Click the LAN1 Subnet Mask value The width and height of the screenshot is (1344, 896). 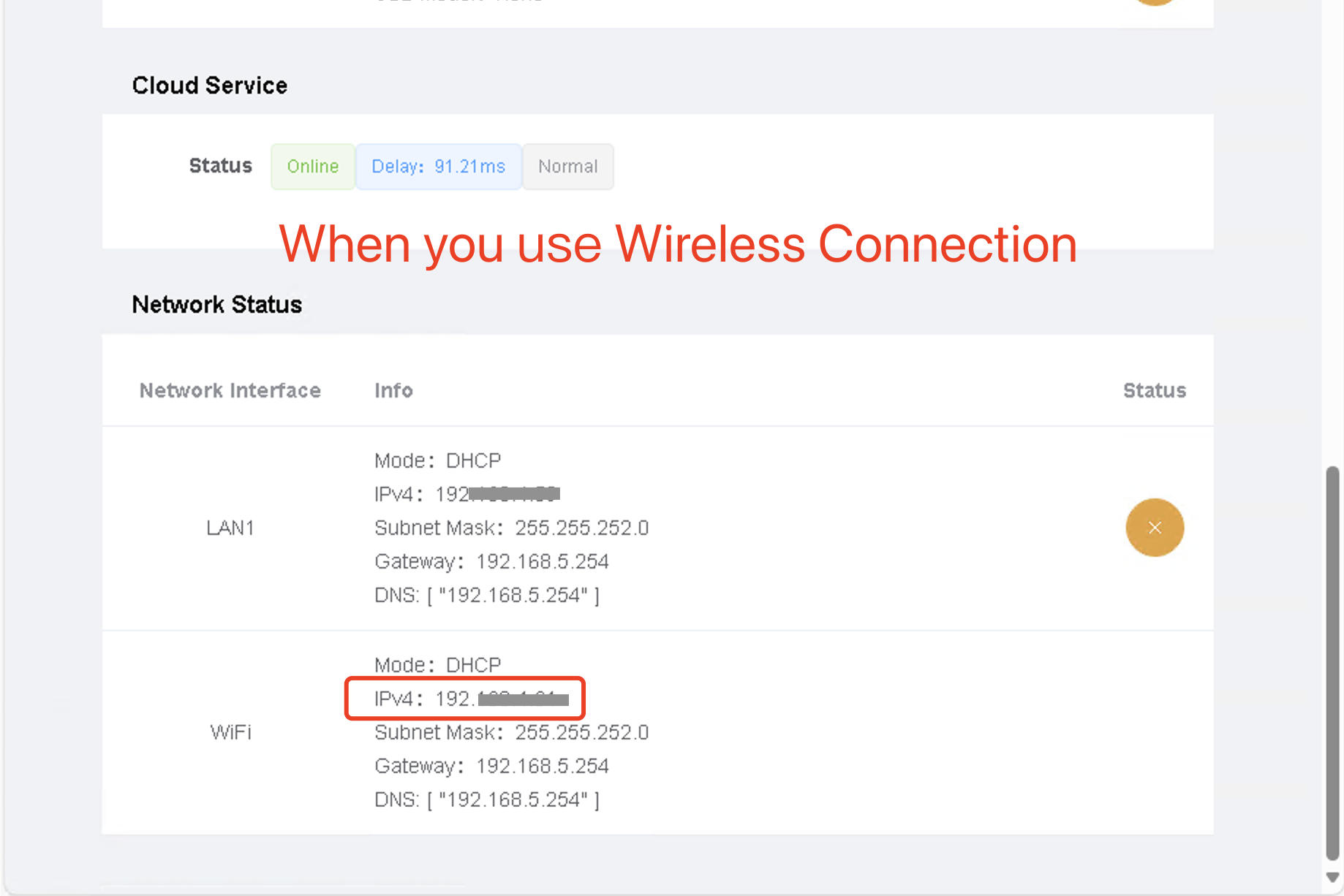pyautogui.click(x=581, y=528)
